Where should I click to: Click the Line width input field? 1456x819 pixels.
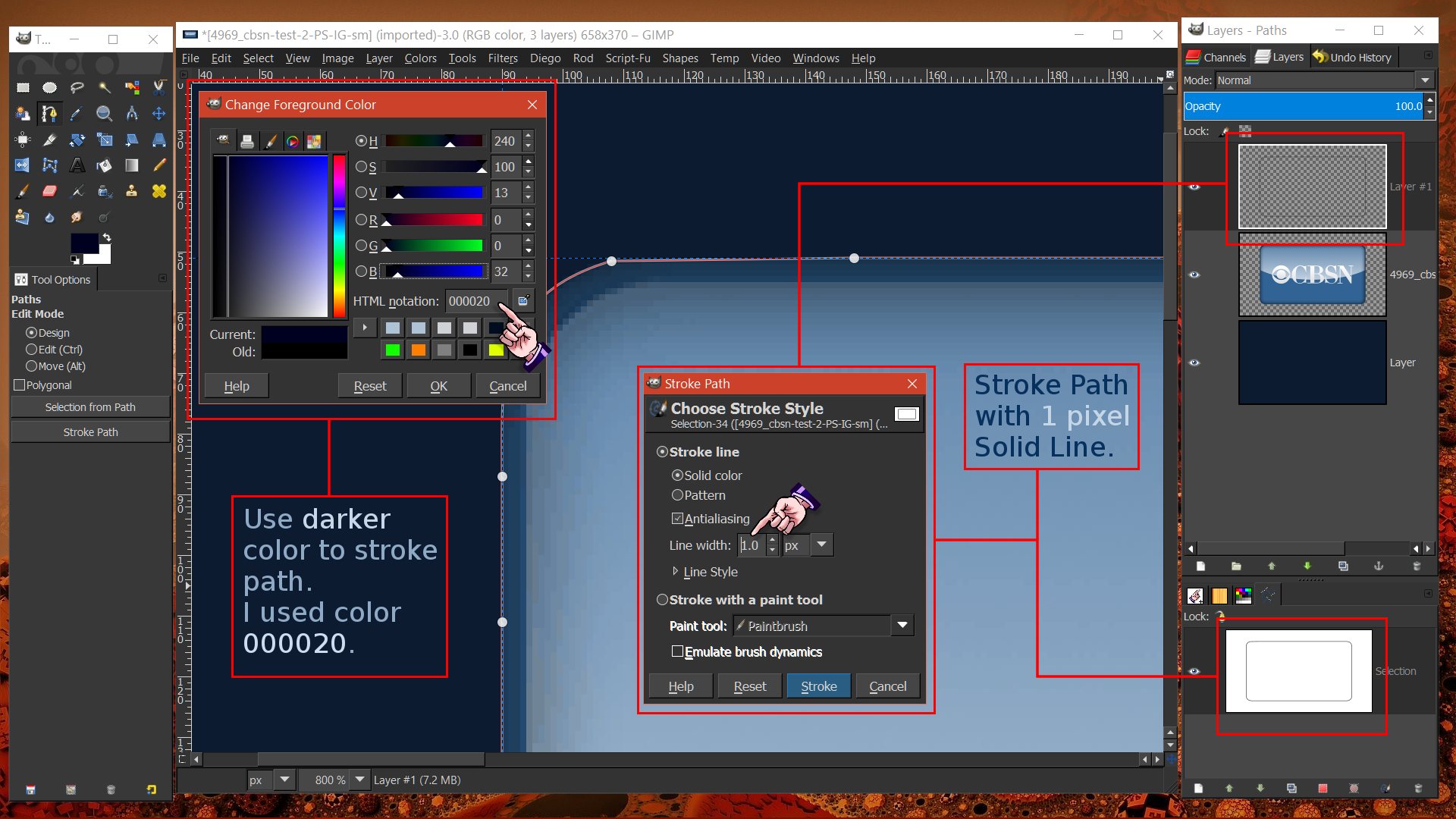point(752,545)
